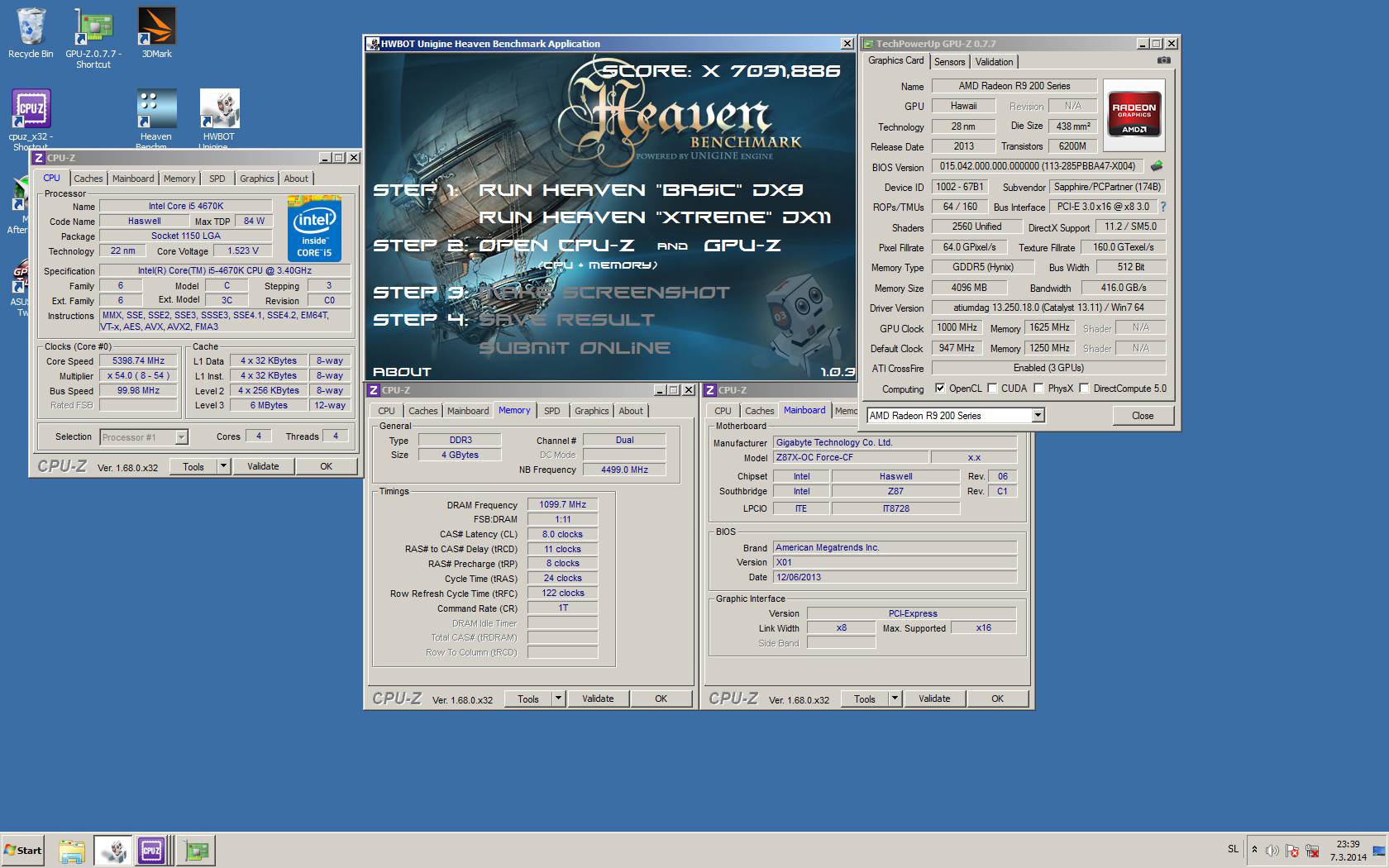Open the AMD Radeon R9 200 Series dropdown
The width and height of the screenshot is (1389, 868).
coord(956,416)
